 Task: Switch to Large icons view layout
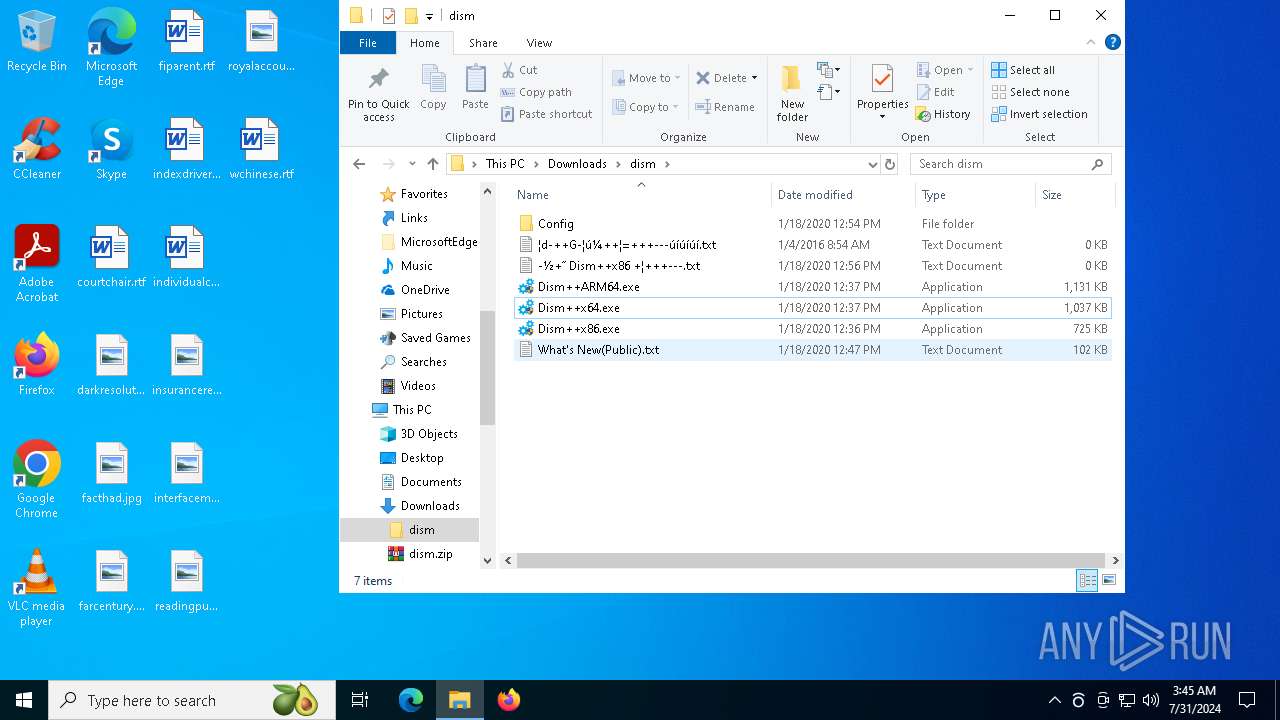[1108, 581]
